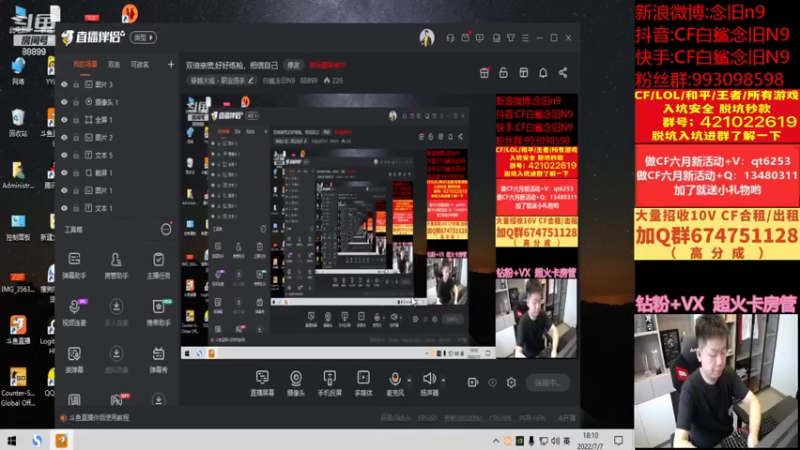800x450 pixels.
Task: Select the 文本 5 source row
Action: coord(116,155)
